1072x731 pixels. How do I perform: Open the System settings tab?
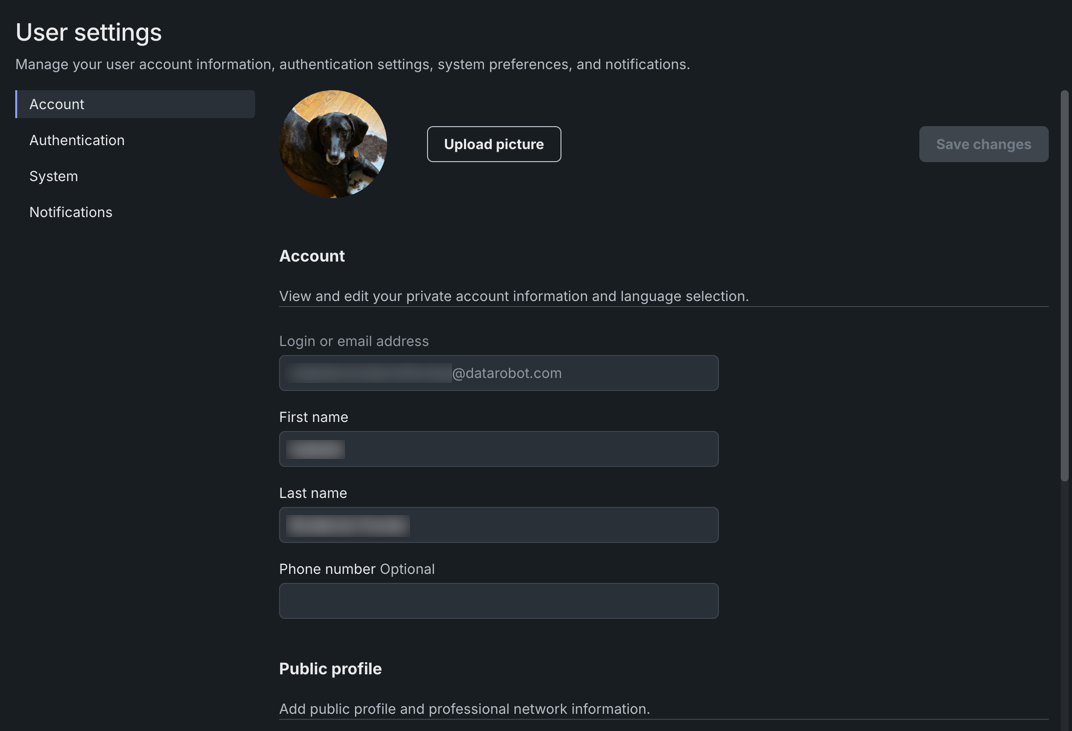[x=54, y=176]
